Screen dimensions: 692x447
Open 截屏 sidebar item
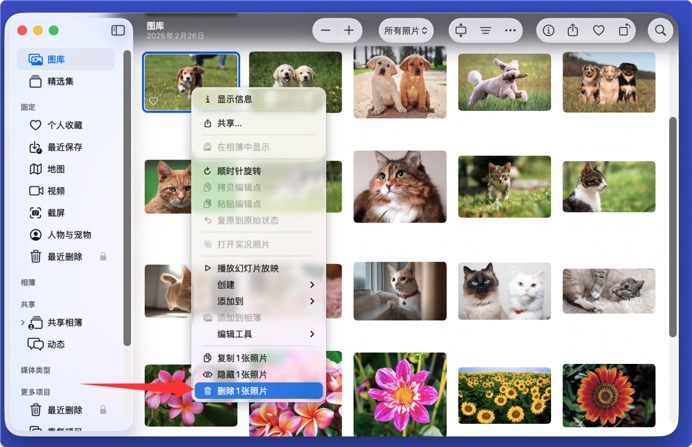click(x=66, y=213)
